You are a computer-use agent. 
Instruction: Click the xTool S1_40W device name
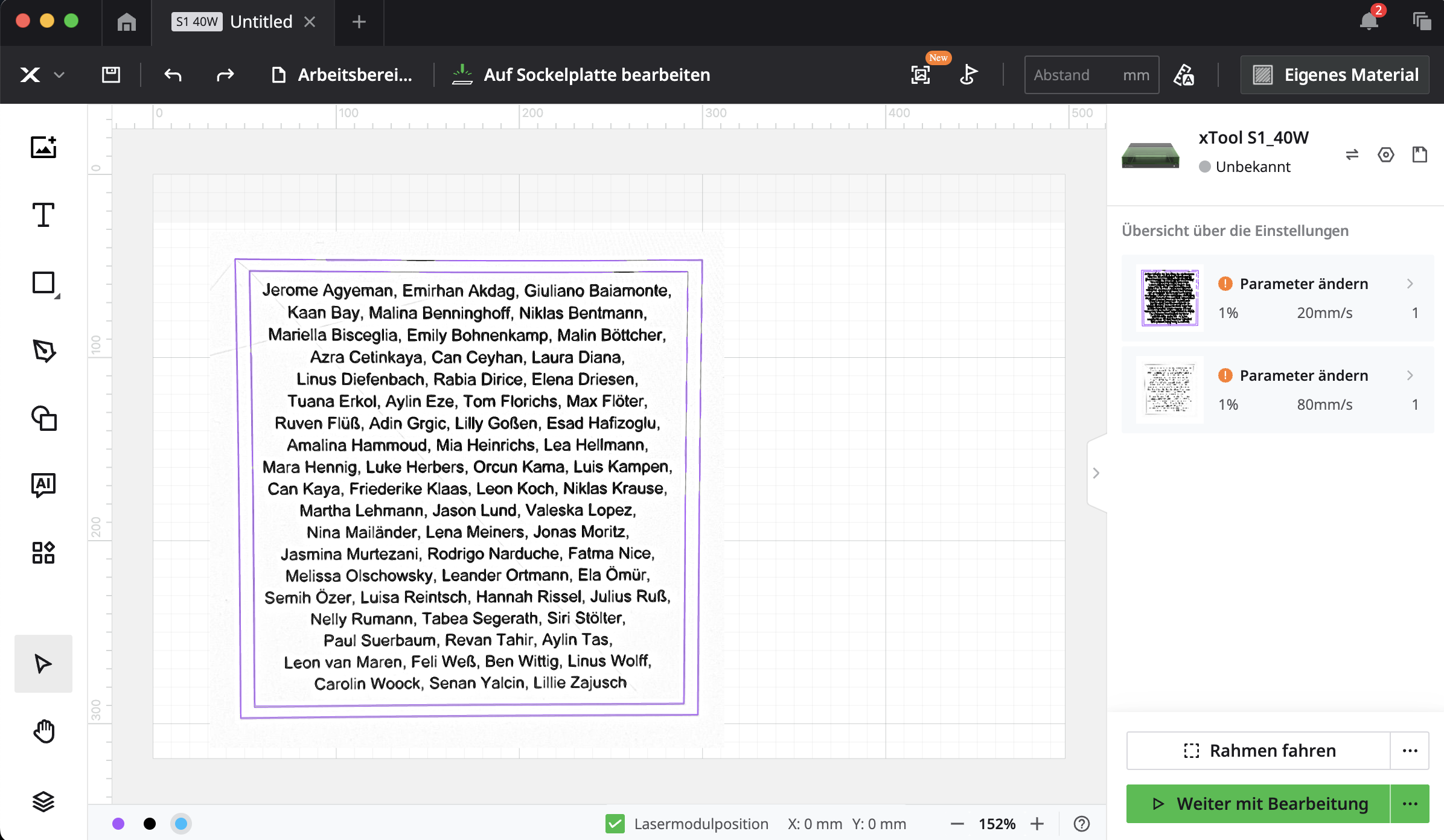point(1253,138)
